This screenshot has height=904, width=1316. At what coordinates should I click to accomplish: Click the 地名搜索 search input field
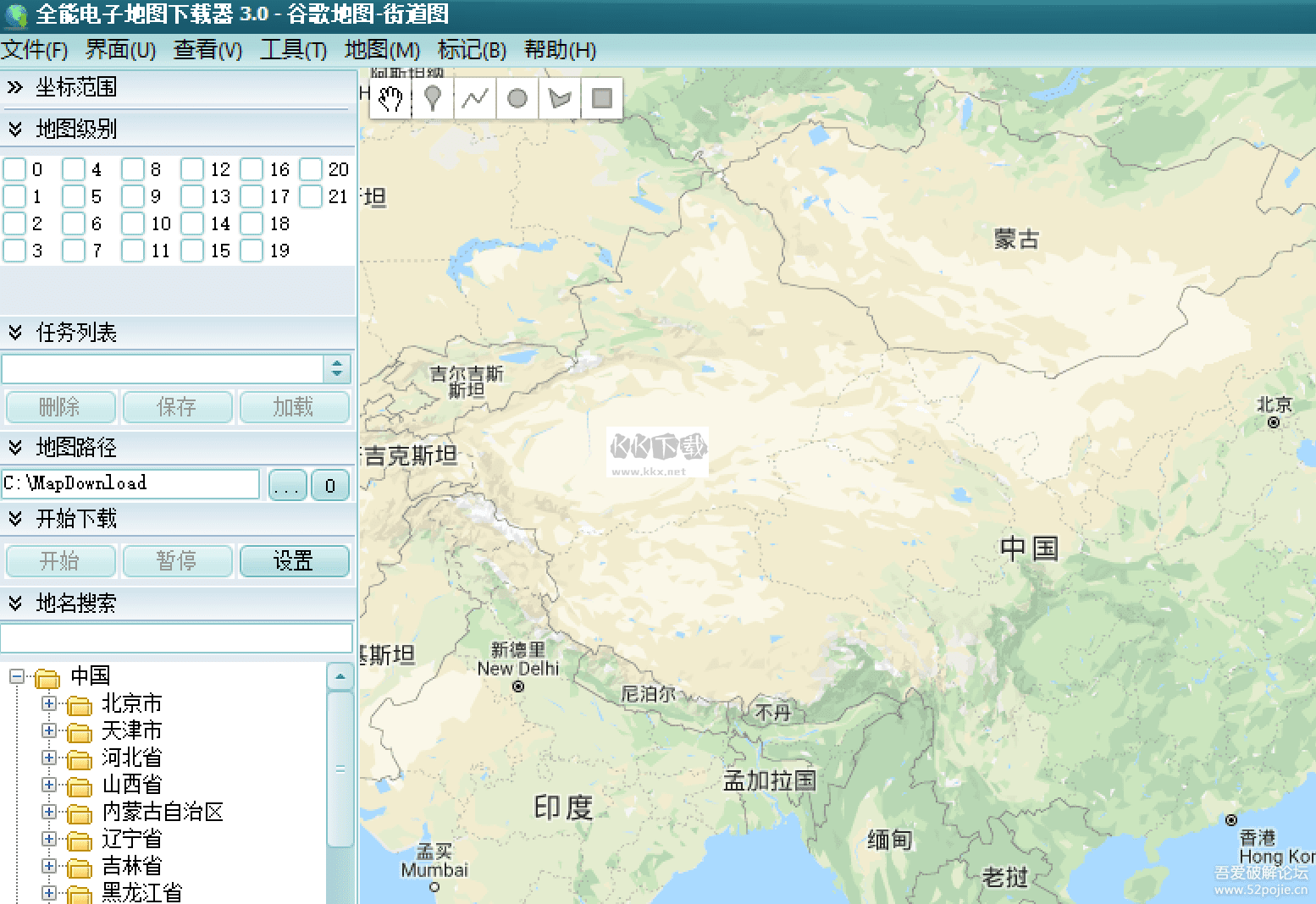pyautogui.click(x=176, y=637)
